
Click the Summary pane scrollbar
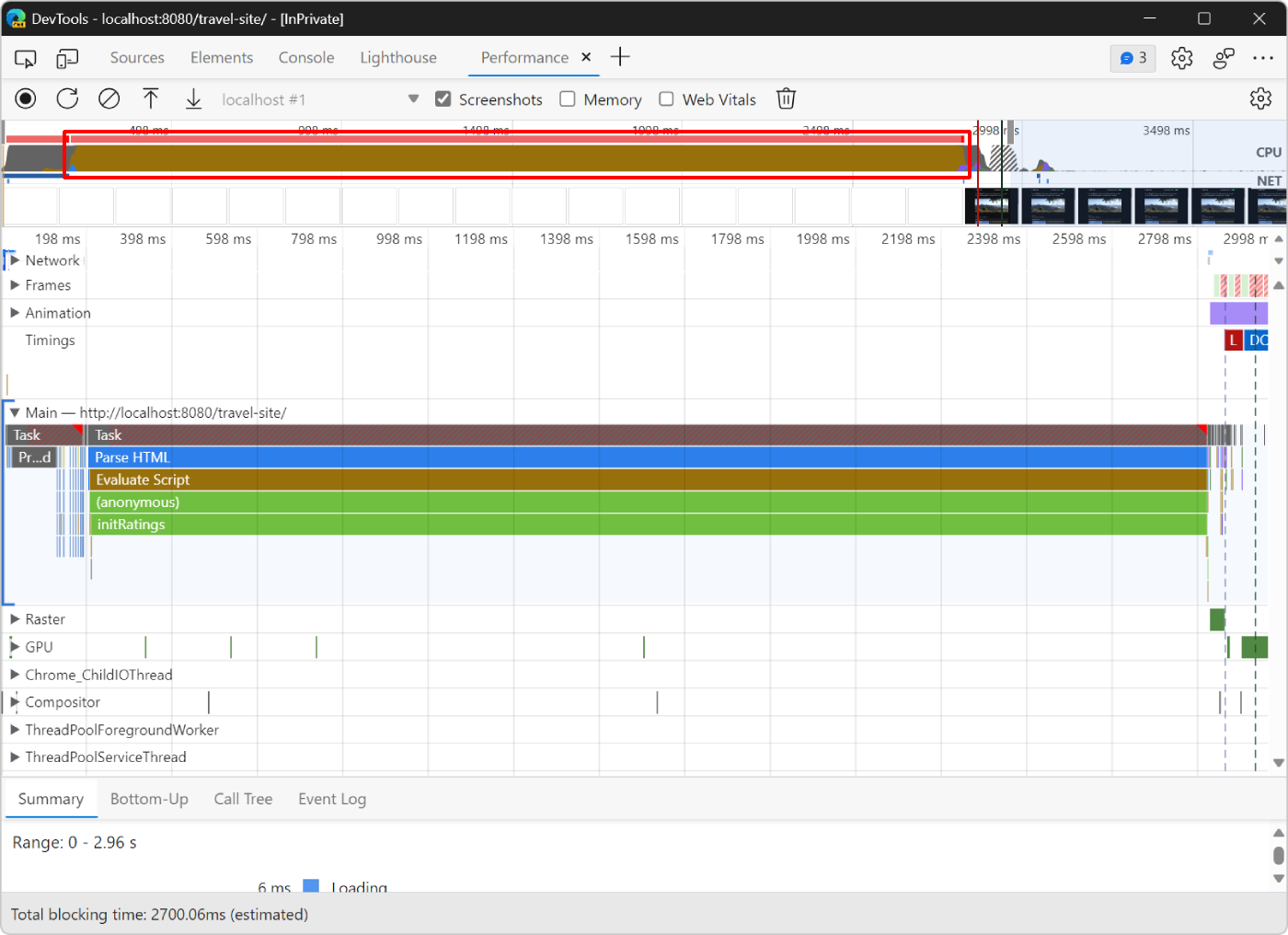[x=1277, y=856]
